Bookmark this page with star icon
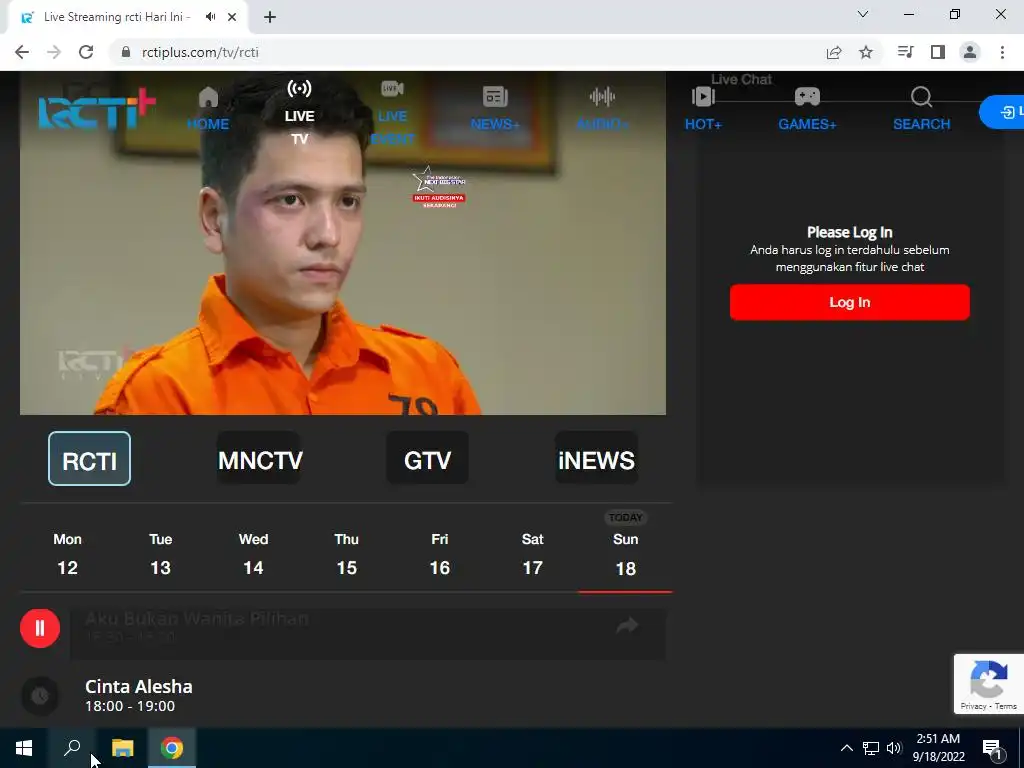Image resolution: width=1024 pixels, height=768 pixels. [x=866, y=52]
